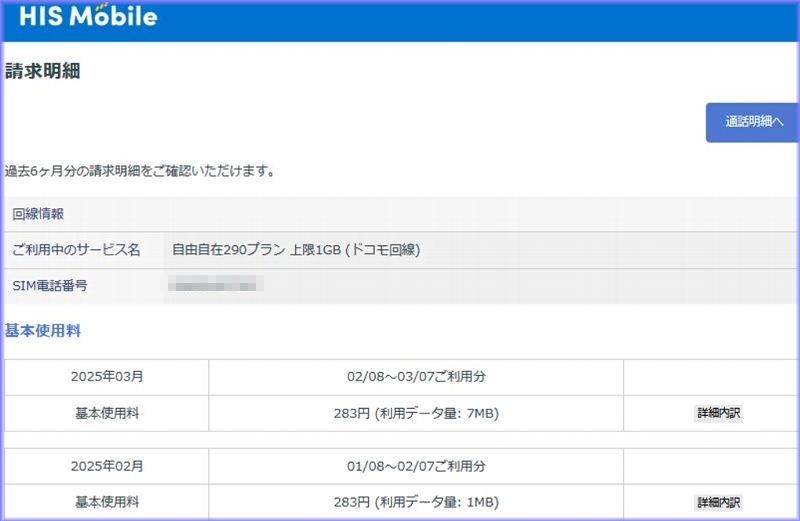Select the 回線情報 header row
Viewport: 800px width, 521px height.
pos(38,213)
